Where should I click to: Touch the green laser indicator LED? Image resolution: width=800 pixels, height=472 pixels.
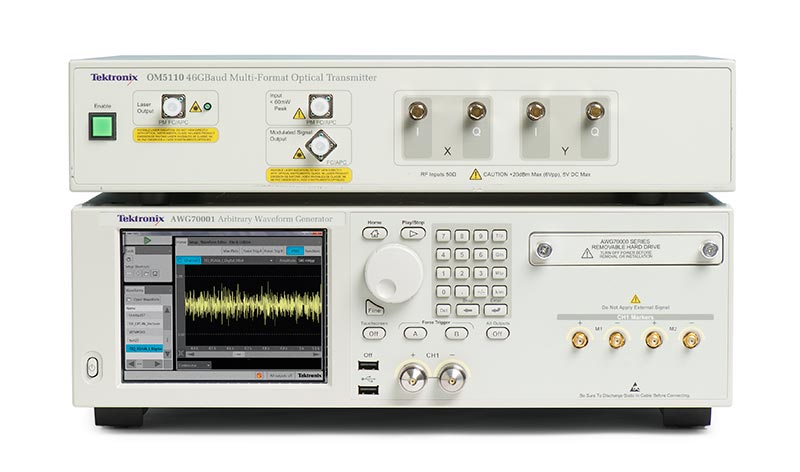[x=207, y=107]
